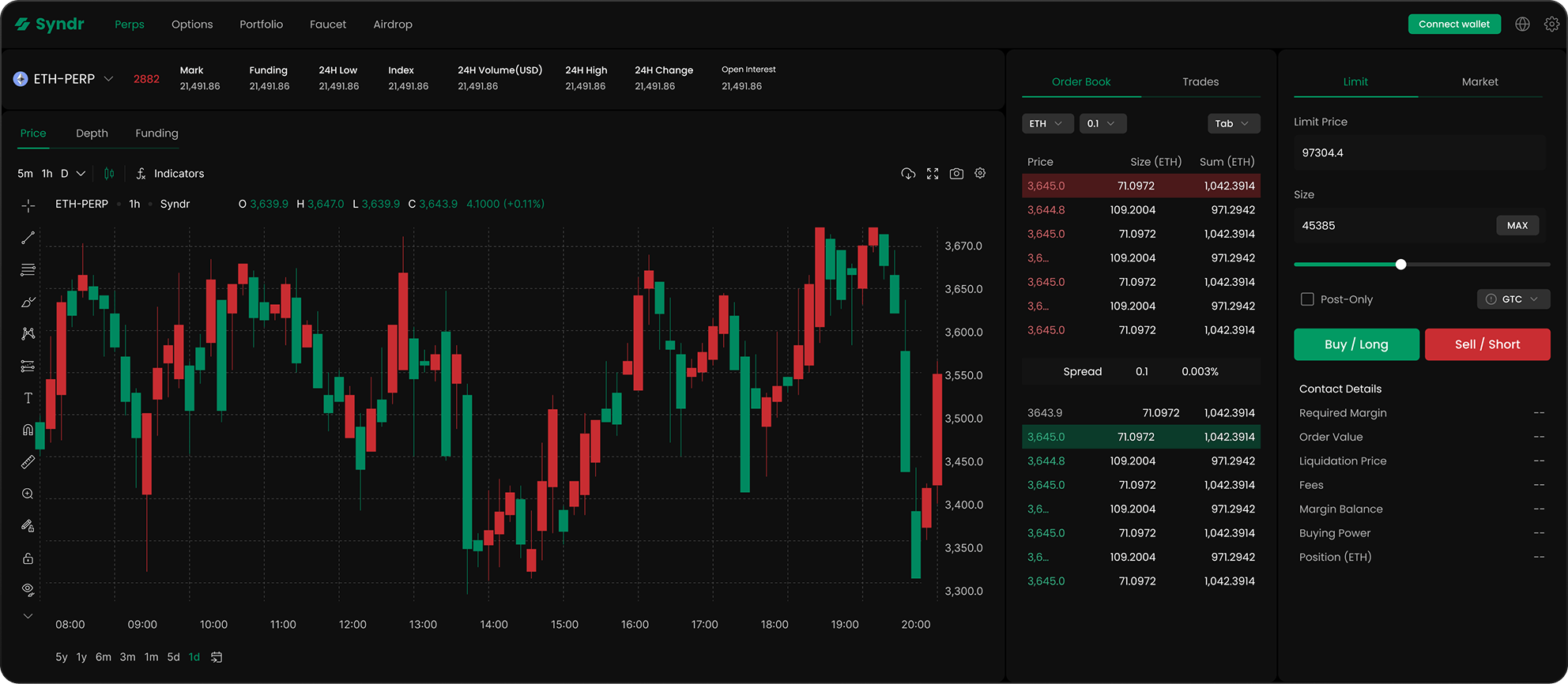
Task: Switch to the Market order tab
Action: coord(1480,82)
